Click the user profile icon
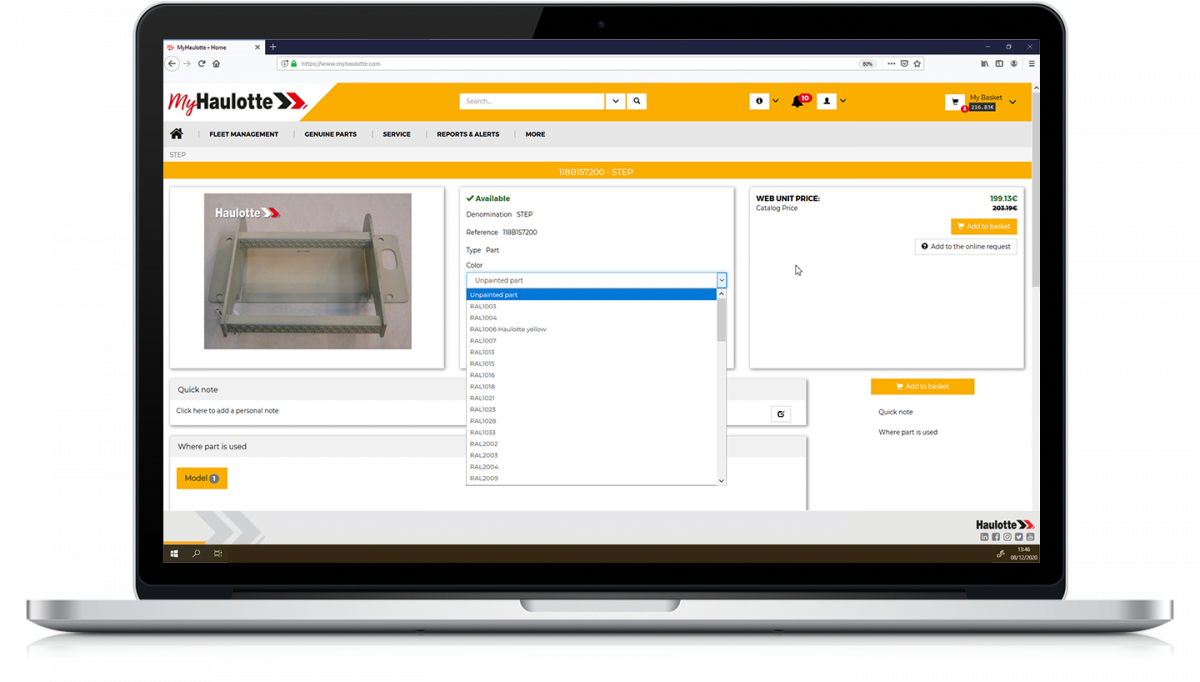 pos(827,101)
